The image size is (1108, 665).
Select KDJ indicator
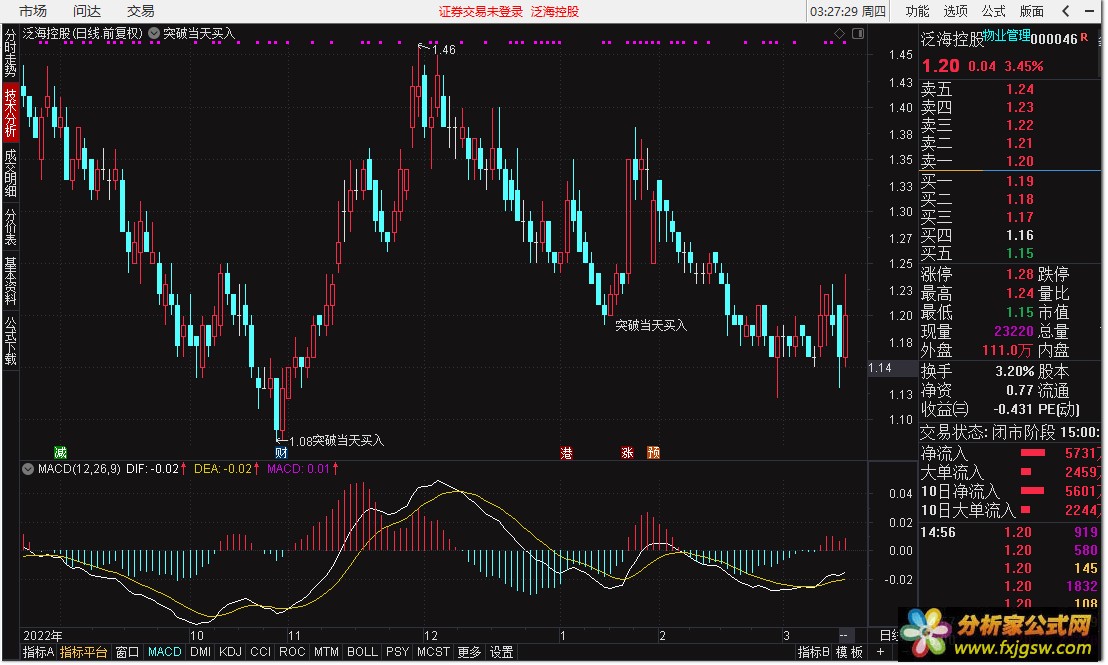pos(230,652)
